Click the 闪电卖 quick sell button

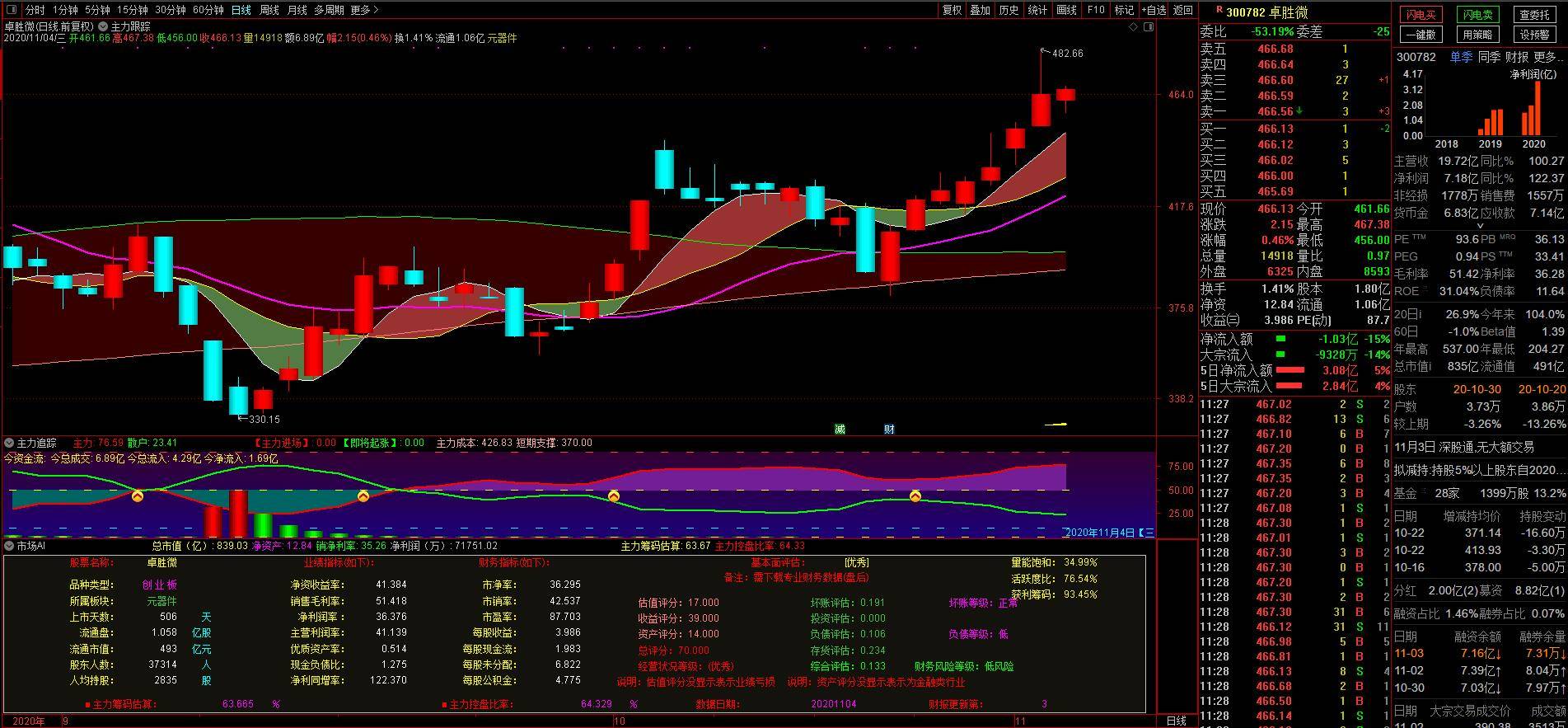(x=1477, y=15)
